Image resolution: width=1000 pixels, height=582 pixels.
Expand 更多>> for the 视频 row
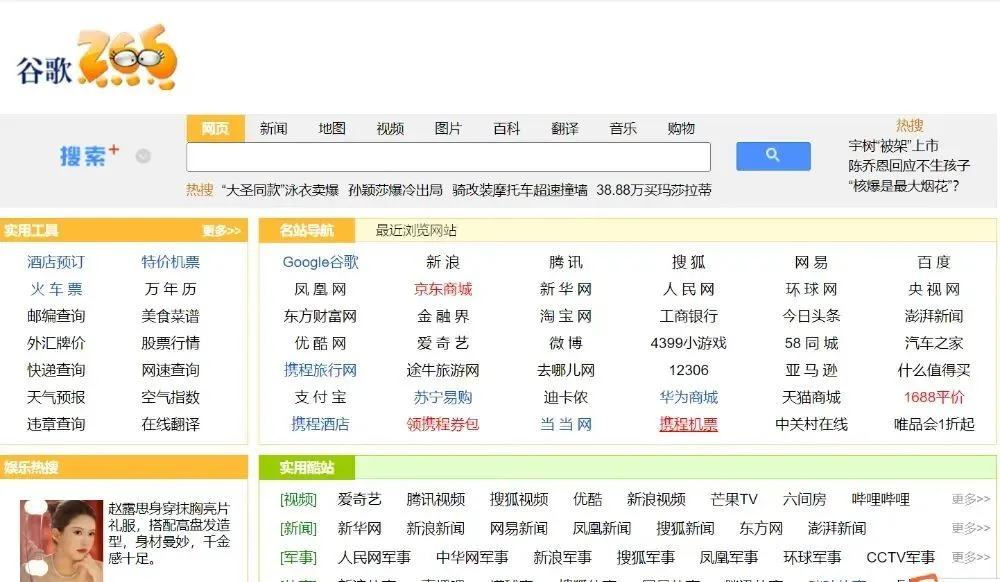[x=970, y=499]
